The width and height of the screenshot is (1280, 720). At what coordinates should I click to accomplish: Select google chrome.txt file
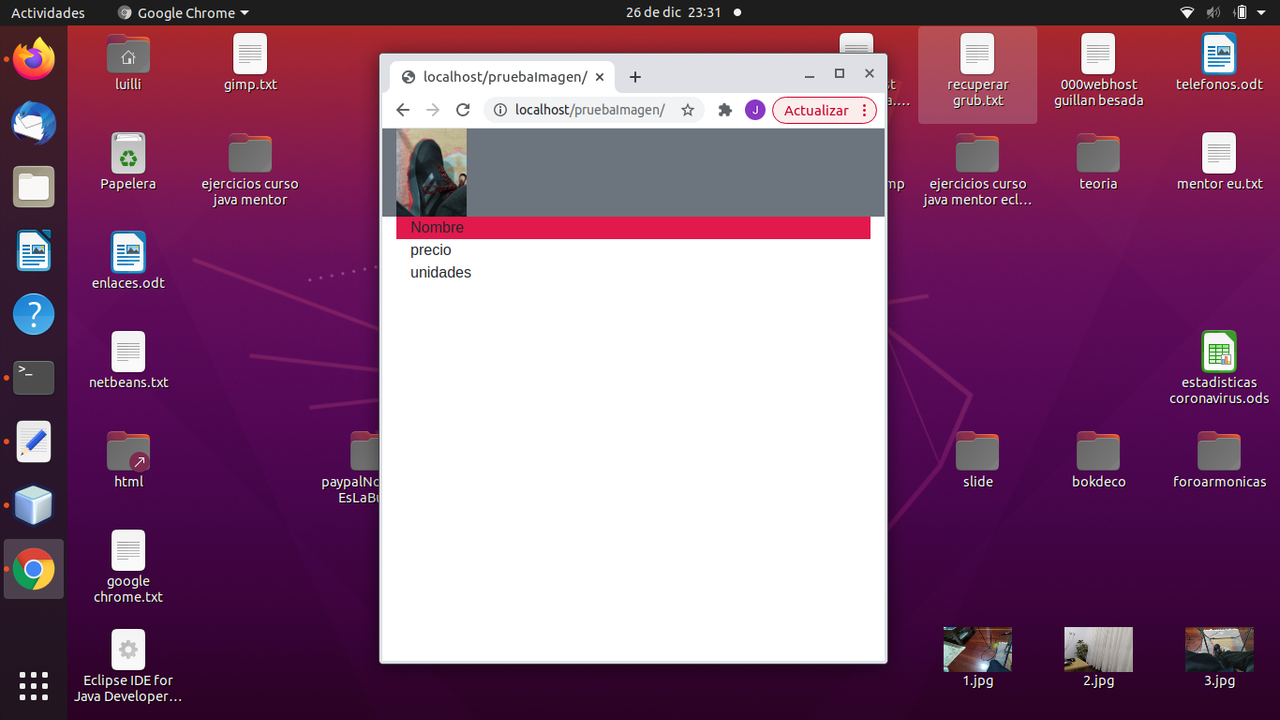[x=128, y=566]
